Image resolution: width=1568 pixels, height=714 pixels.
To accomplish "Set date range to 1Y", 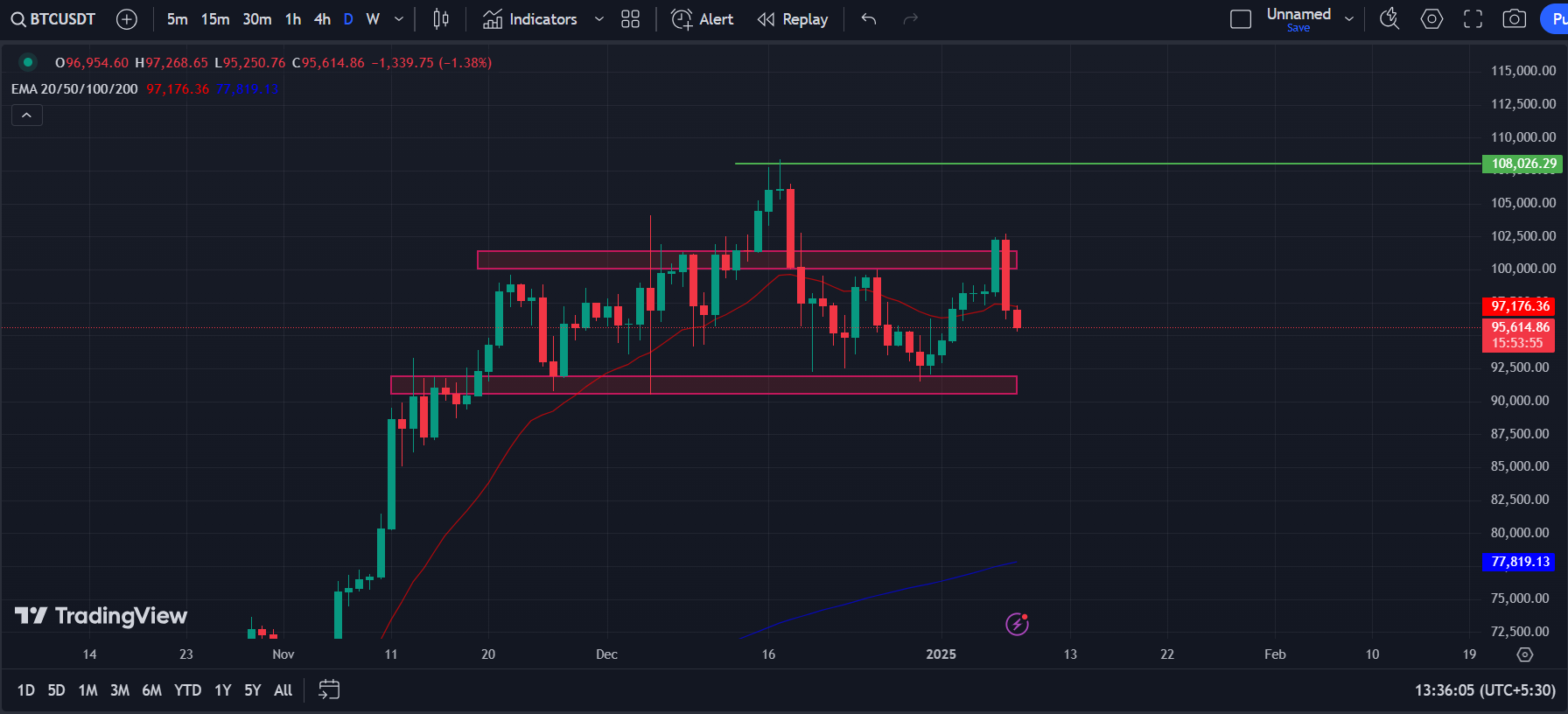I will point(223,690).
